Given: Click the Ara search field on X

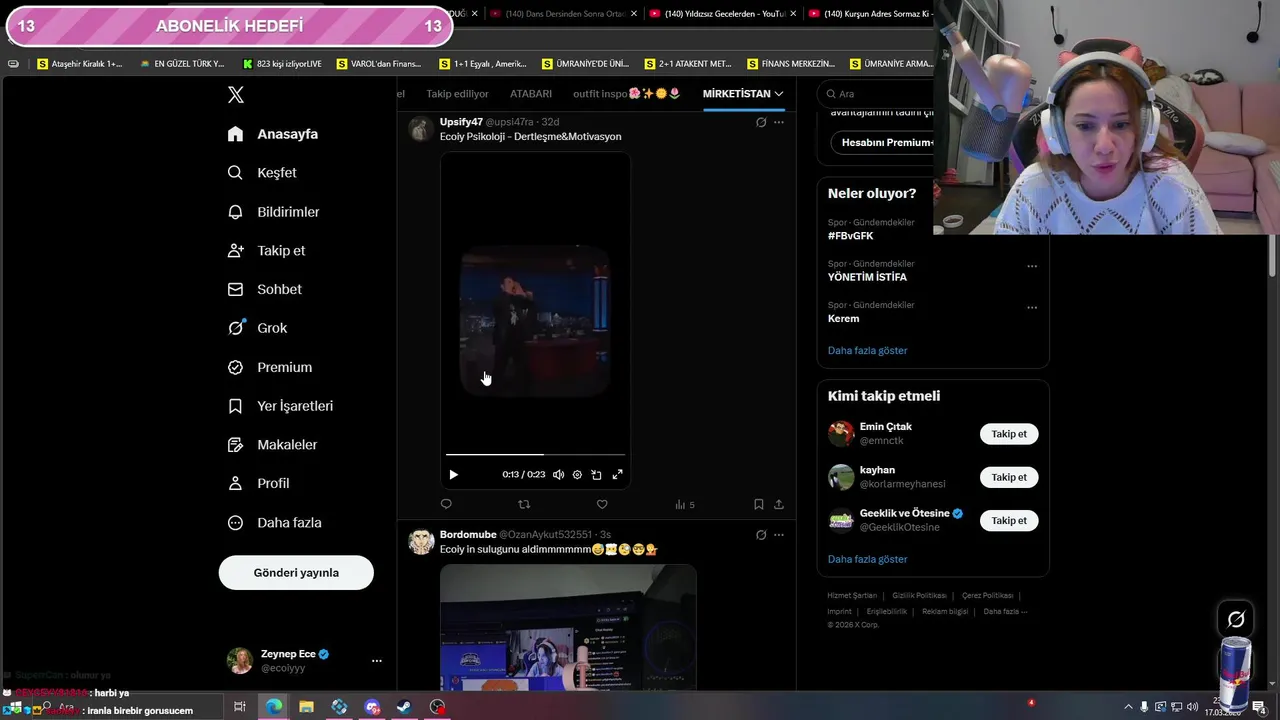Looking at the screenshot, I should [x=876, y=94].
